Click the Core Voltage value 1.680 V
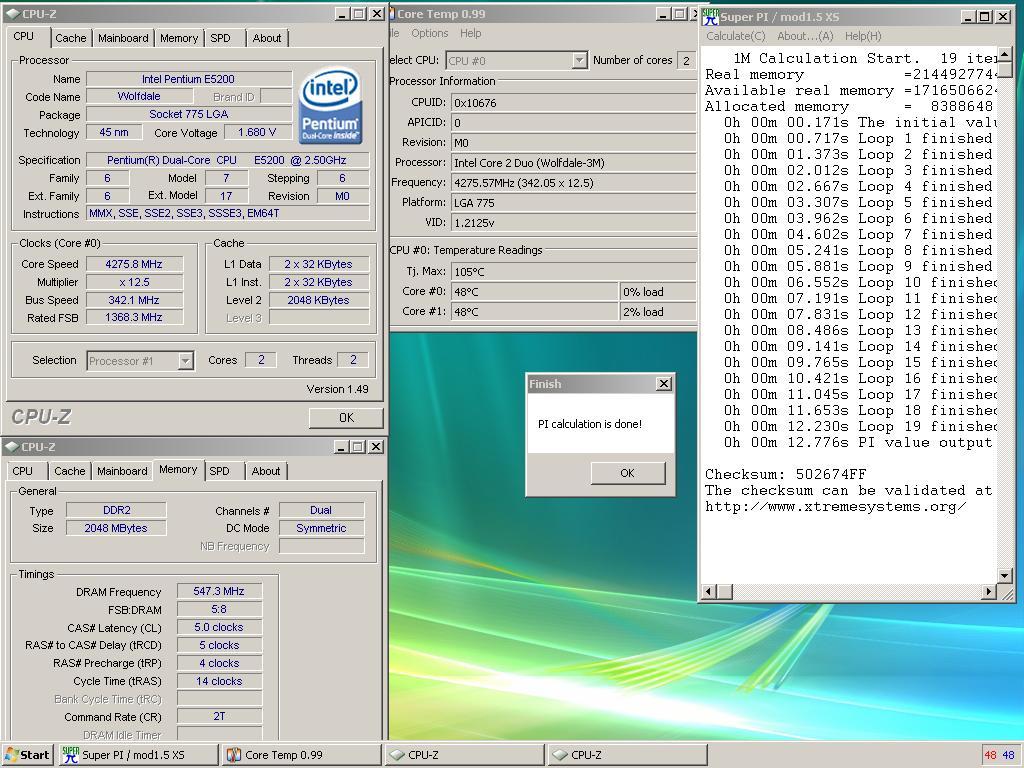The width and height of the screenshot is (1024, 768). point(257,133)
